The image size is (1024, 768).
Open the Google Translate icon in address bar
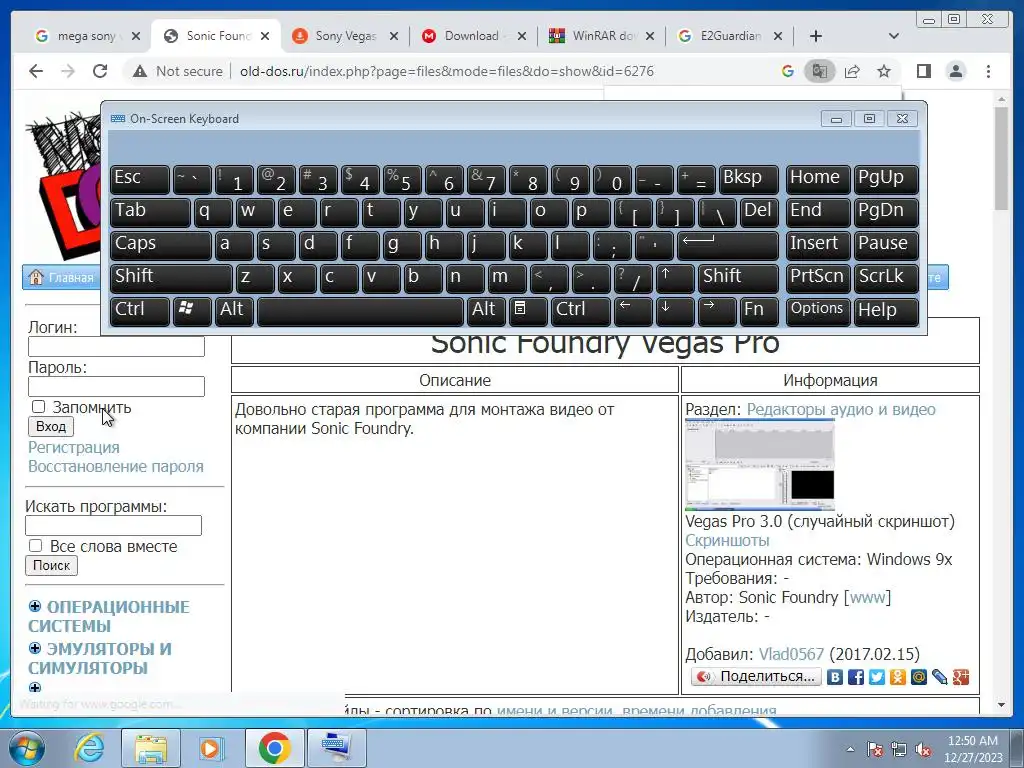(820, 71)
